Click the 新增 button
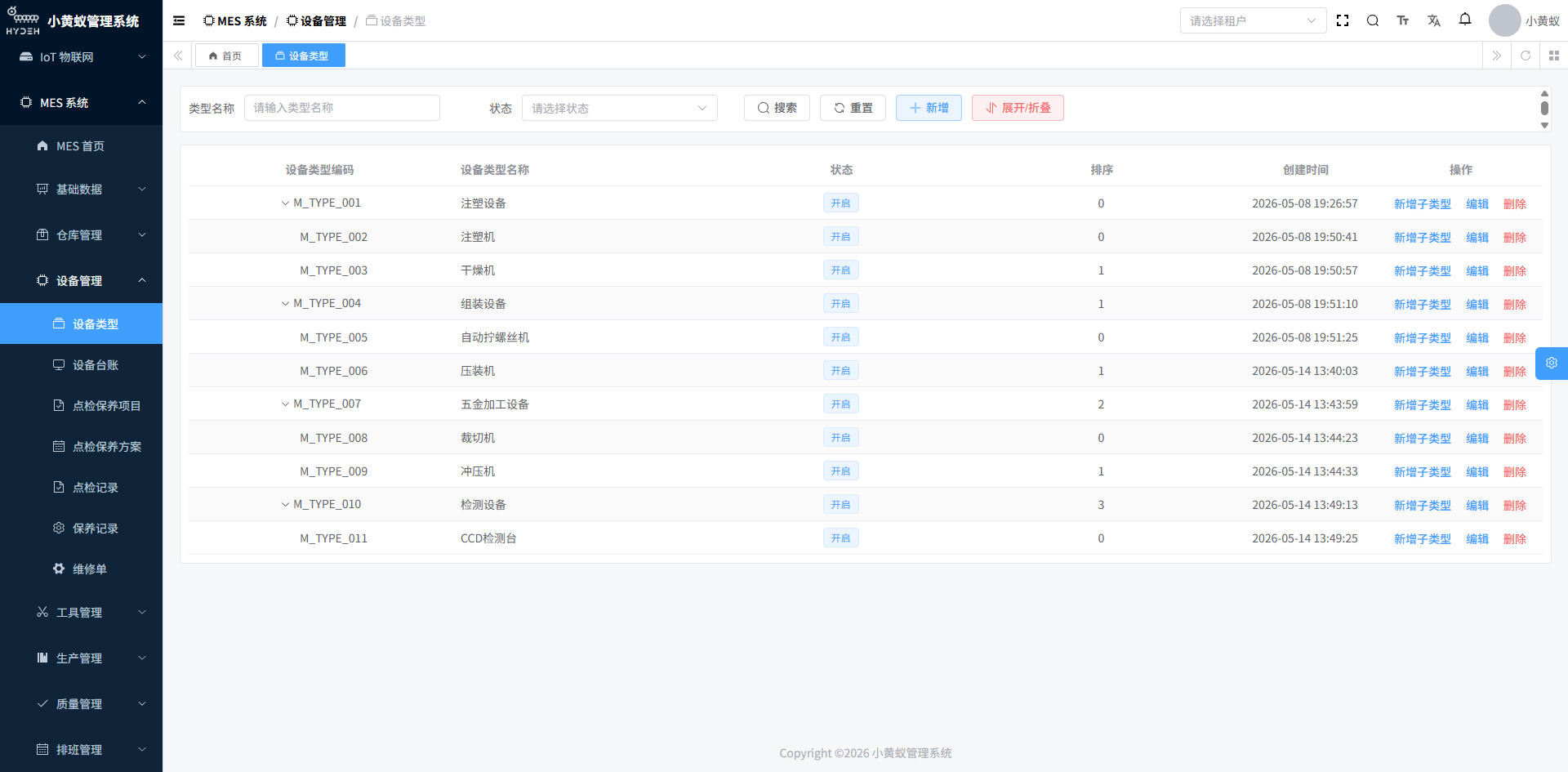The image size is (1568, 772). pyautogui.click(x=929, y=108)
